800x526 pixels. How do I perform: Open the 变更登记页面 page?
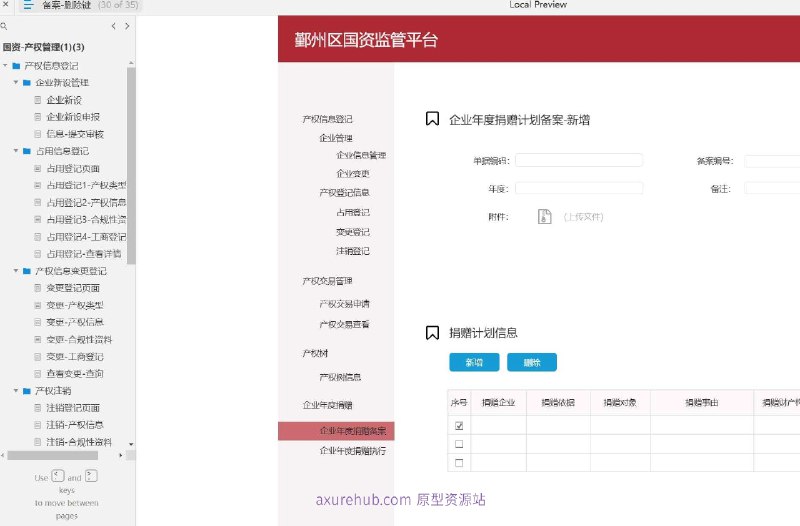click(73, 288)
